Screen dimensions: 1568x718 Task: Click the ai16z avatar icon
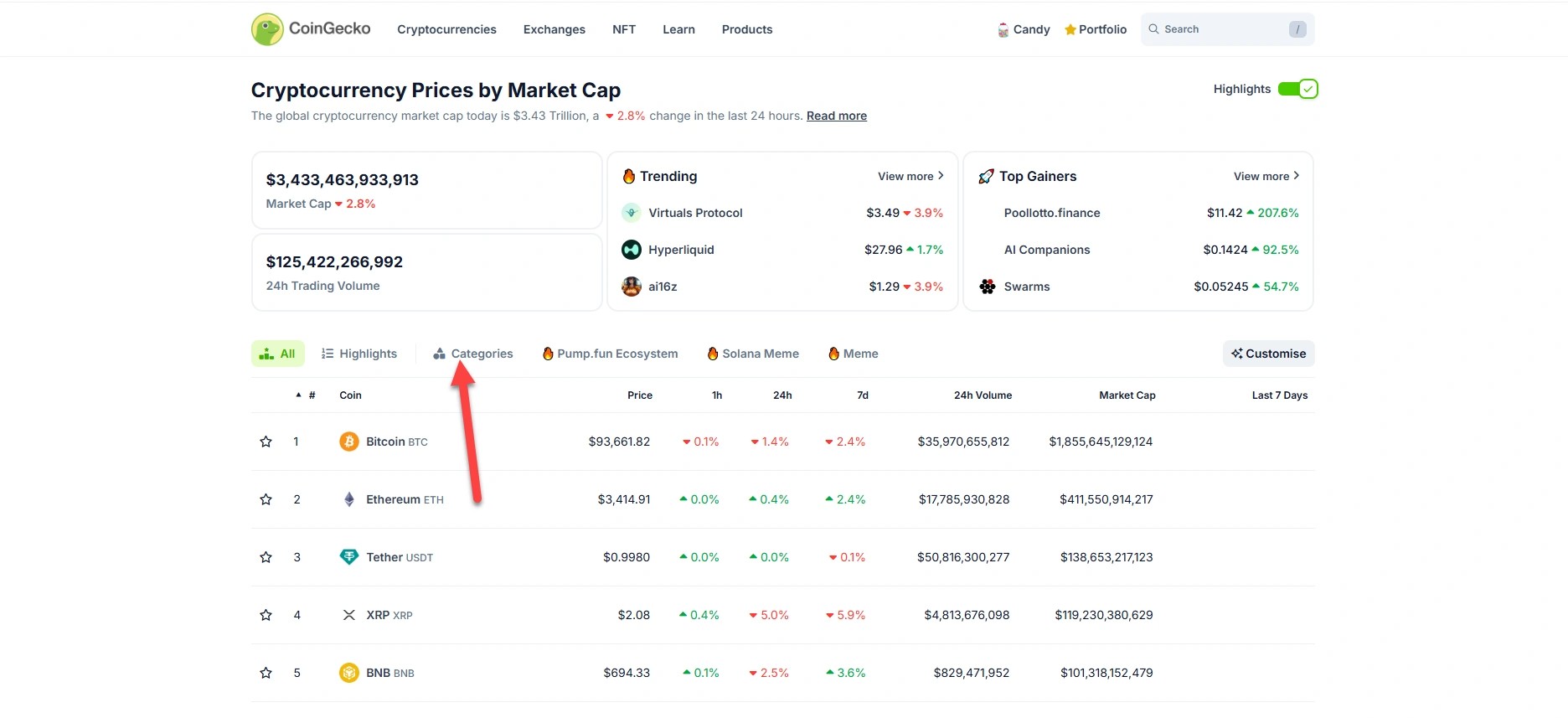632,287
